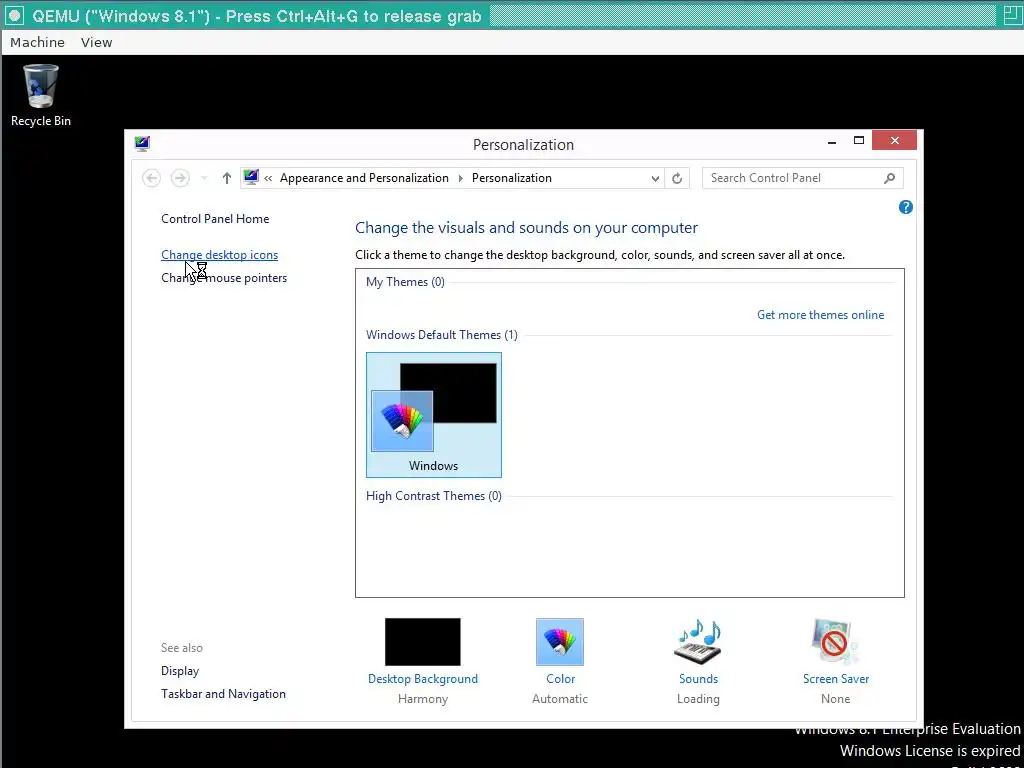Click the Harmony text under Desktop Background
Screen dimensions: 1024x768
(x=423, y=699)
